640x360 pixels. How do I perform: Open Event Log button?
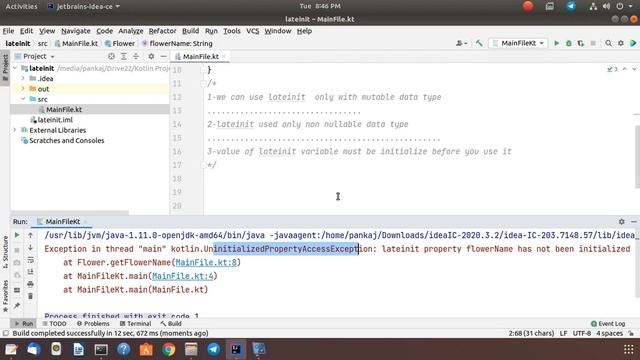(x=608, y=324)
